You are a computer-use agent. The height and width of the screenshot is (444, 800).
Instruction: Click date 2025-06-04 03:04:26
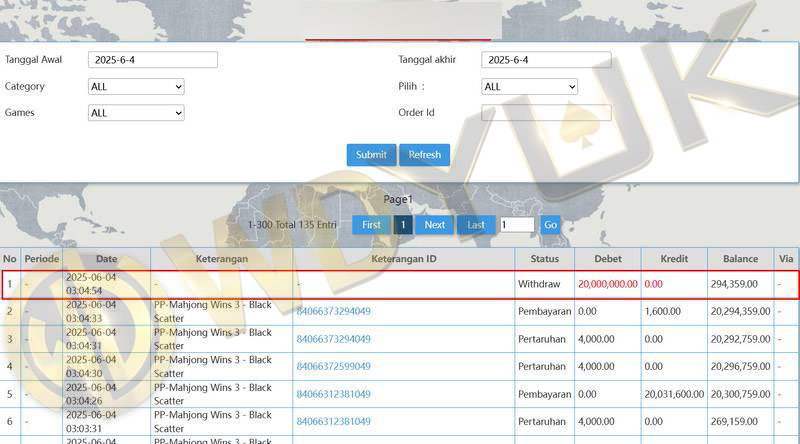coord(91,394)
